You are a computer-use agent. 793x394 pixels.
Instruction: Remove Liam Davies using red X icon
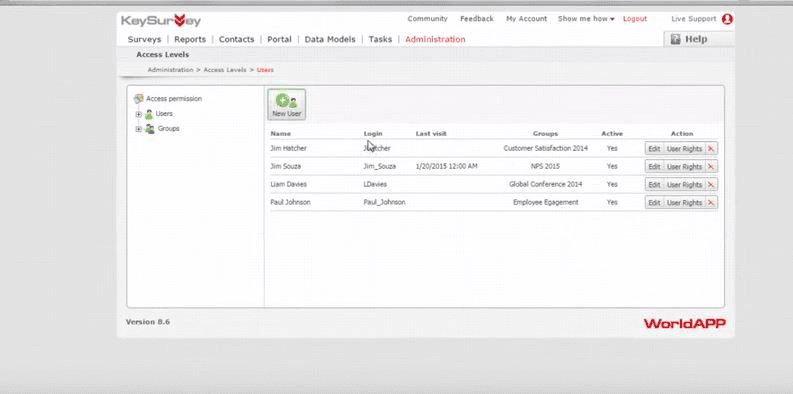coord(711,185)
